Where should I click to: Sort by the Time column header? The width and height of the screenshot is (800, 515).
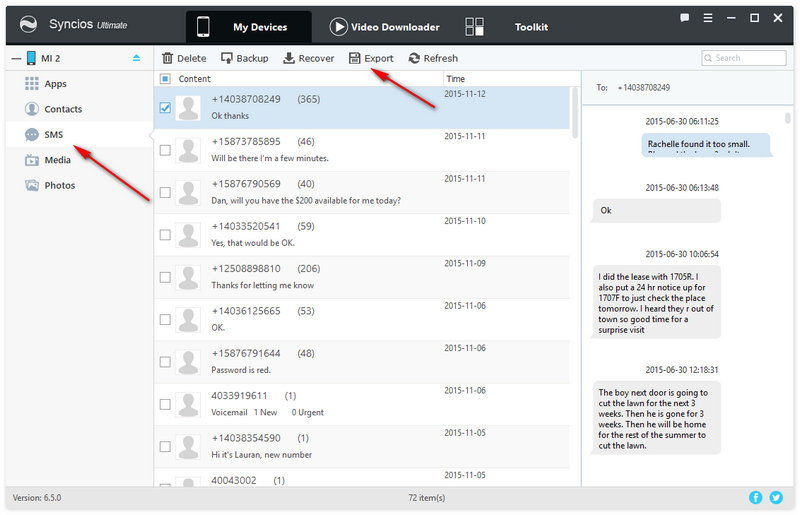coord(456,79)
